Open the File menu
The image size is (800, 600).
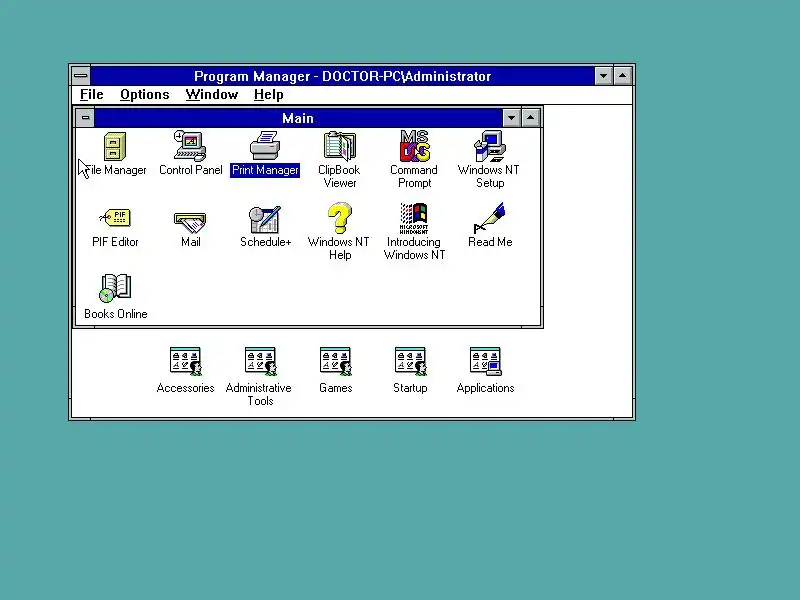pyautogui.click(x=92, y=95)
